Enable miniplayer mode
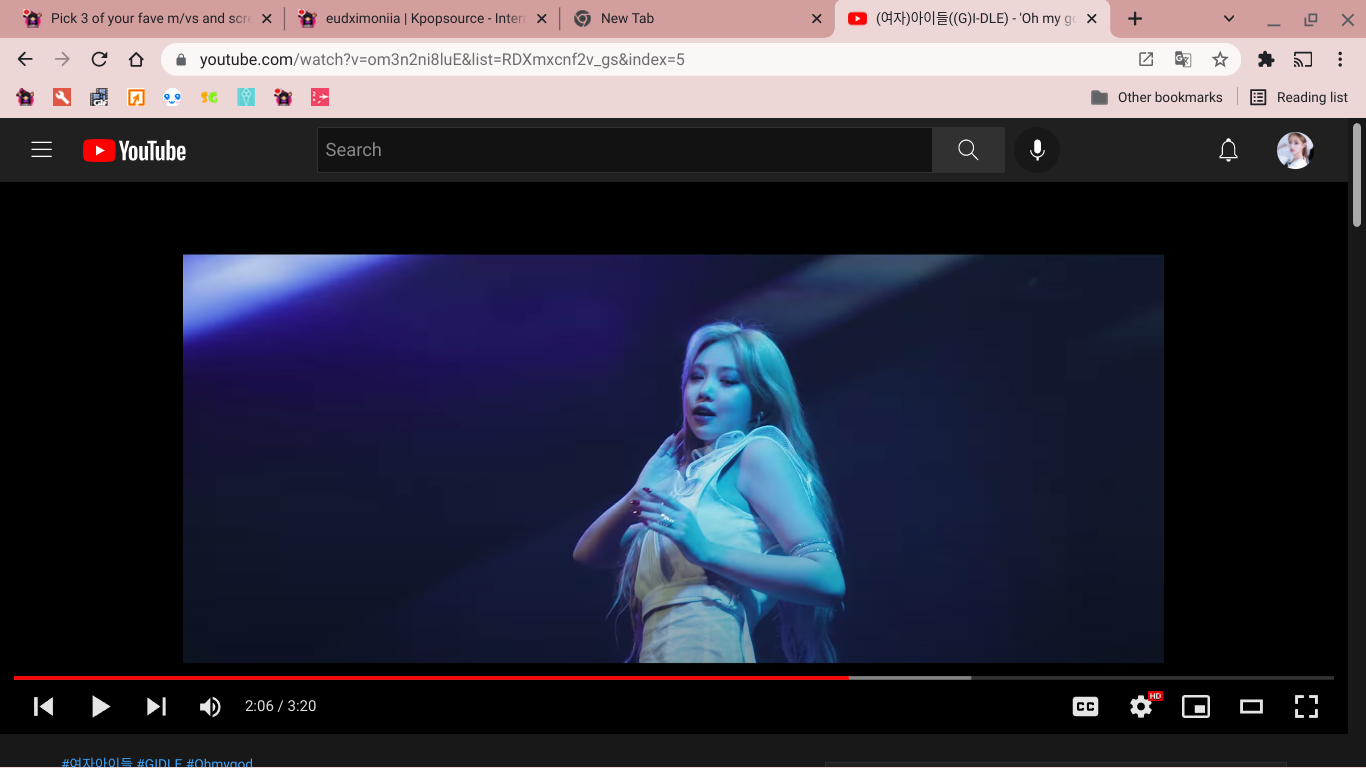The image size is (1366, 768). [x=1196, y=706]
